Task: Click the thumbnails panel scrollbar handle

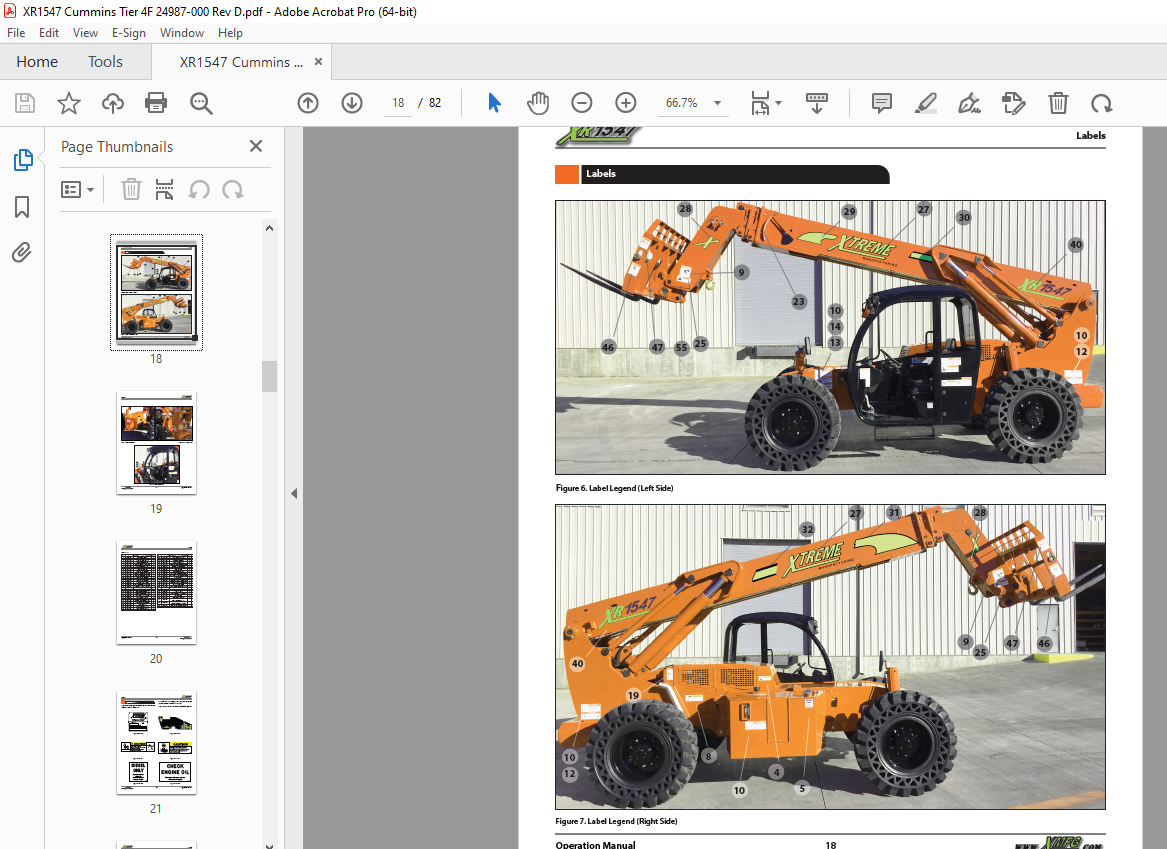Action: click(269, 376)
